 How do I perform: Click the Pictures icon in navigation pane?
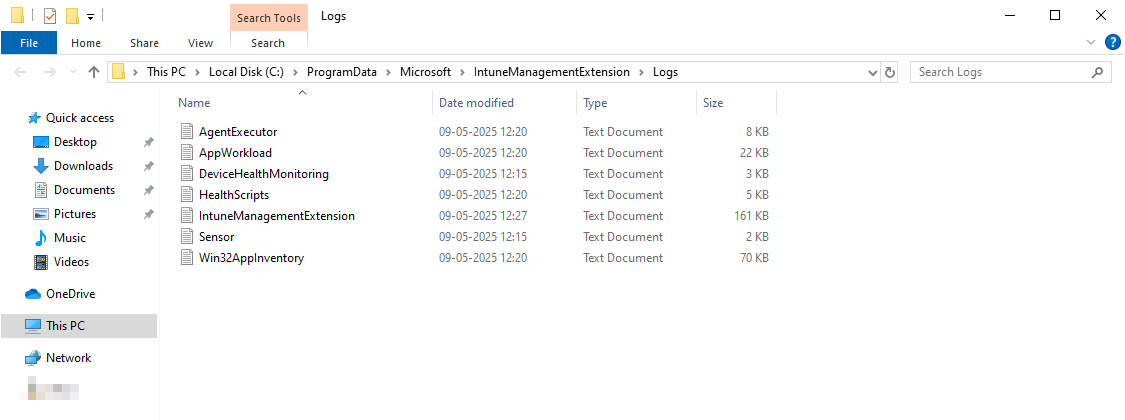(41, 214)
